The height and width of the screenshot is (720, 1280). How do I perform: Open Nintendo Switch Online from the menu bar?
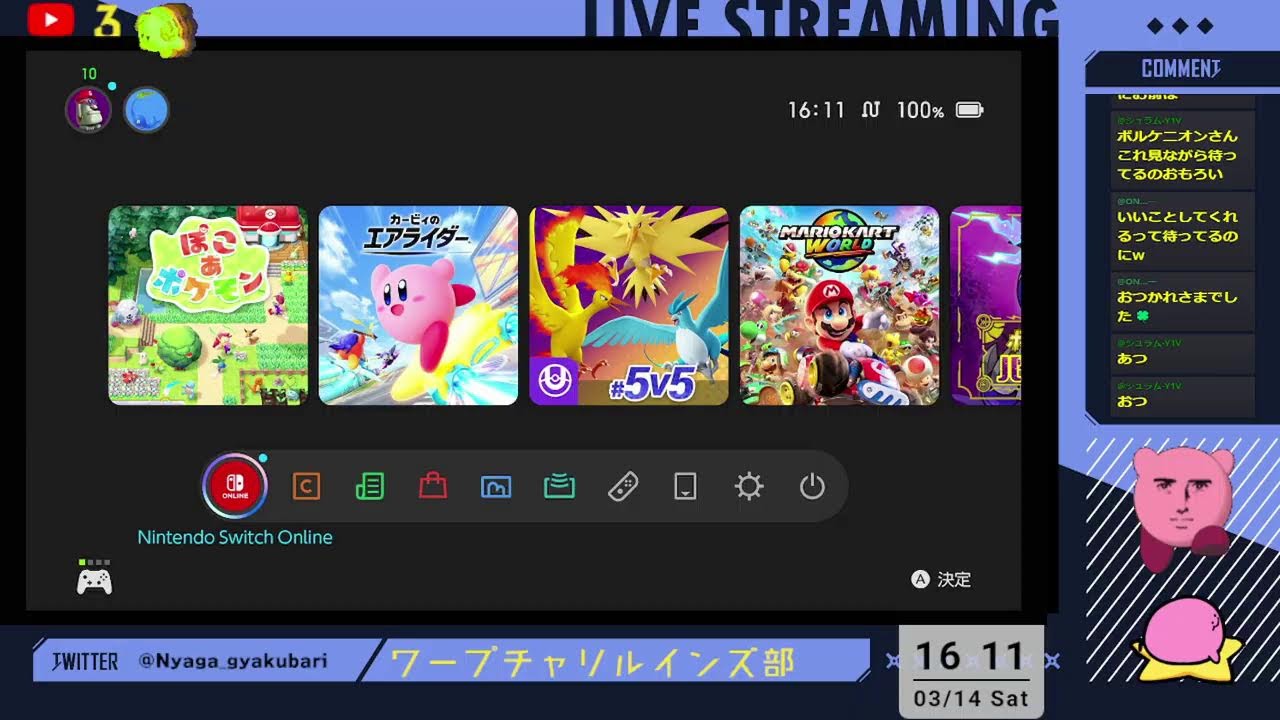point(235,486)
